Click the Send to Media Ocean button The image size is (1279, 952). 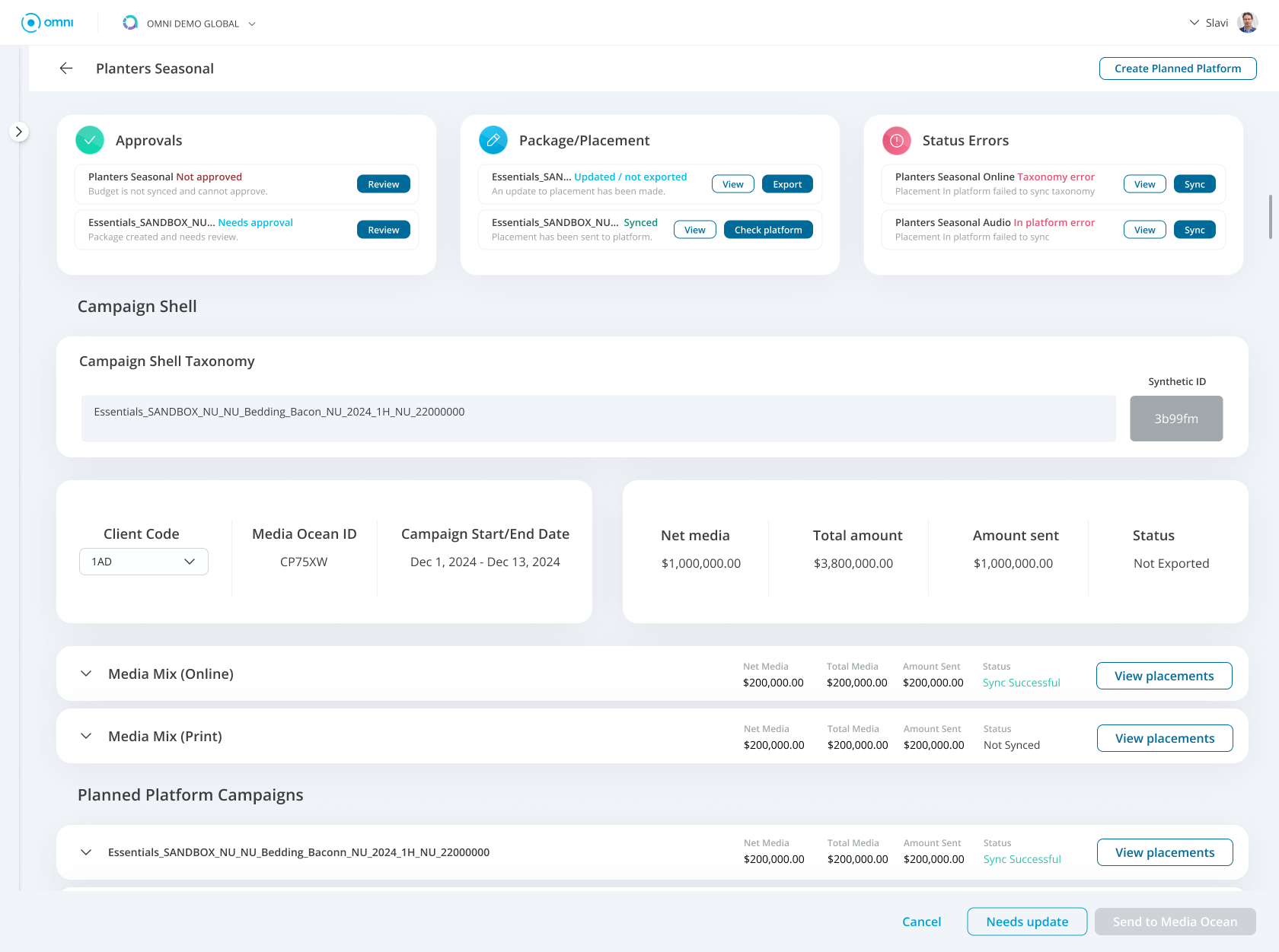(x=1175, y=922)
